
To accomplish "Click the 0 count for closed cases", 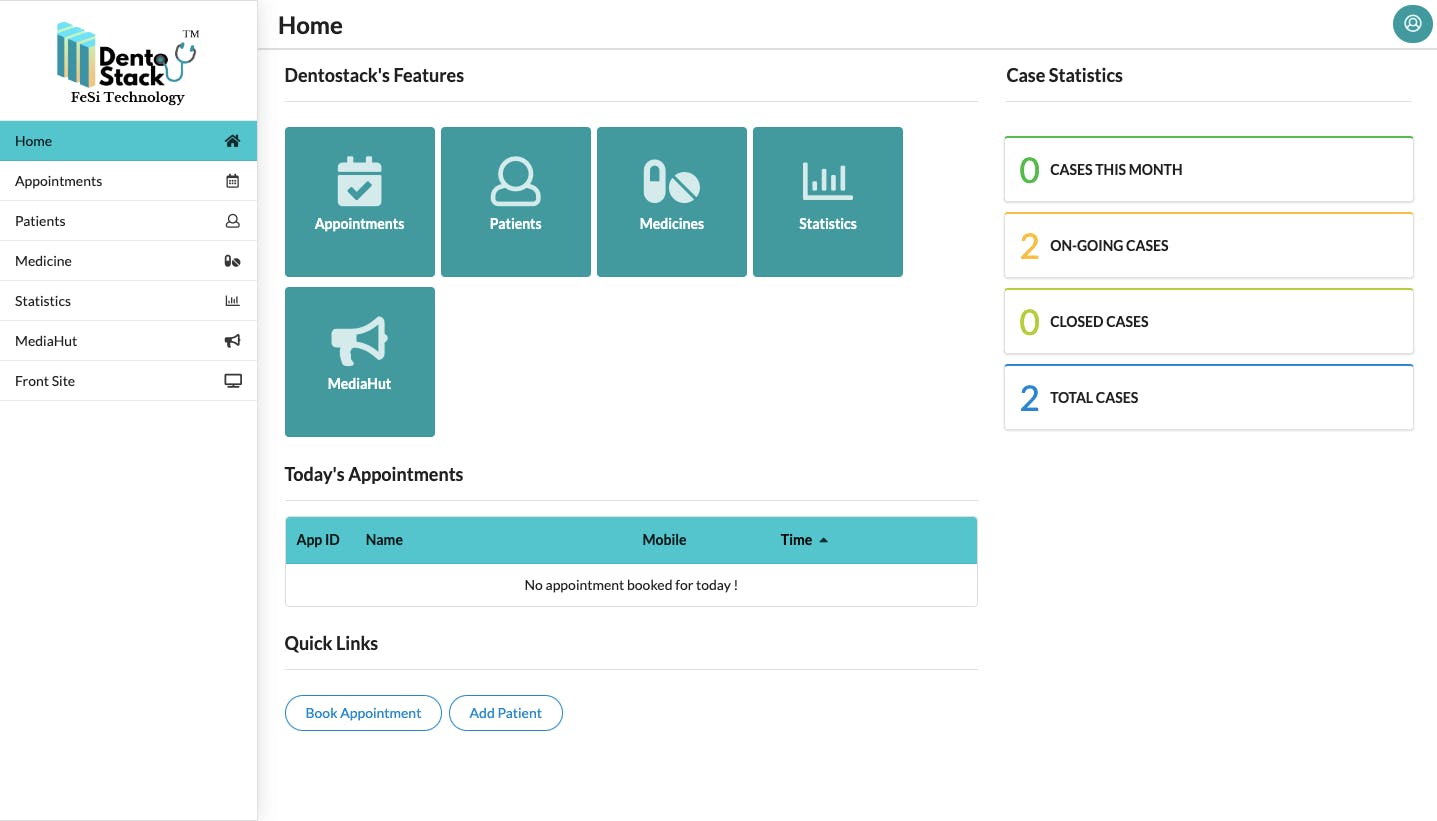I will click(x=1029, y=322).
